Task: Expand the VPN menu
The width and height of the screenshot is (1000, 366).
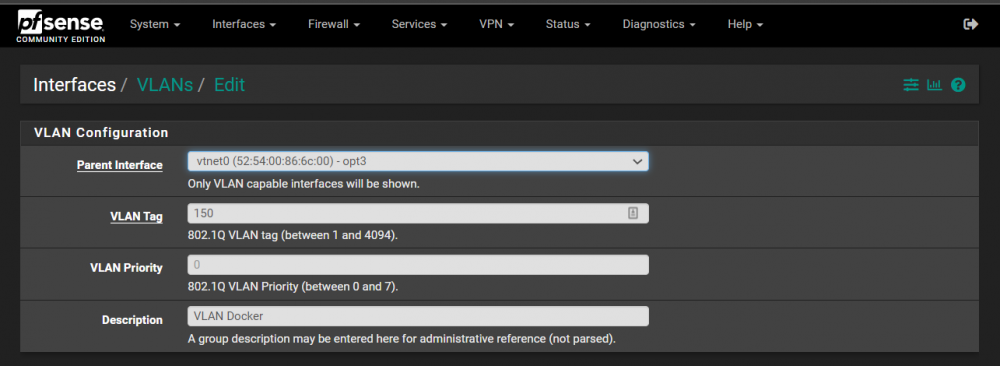Action: click(x=496, y=24)
